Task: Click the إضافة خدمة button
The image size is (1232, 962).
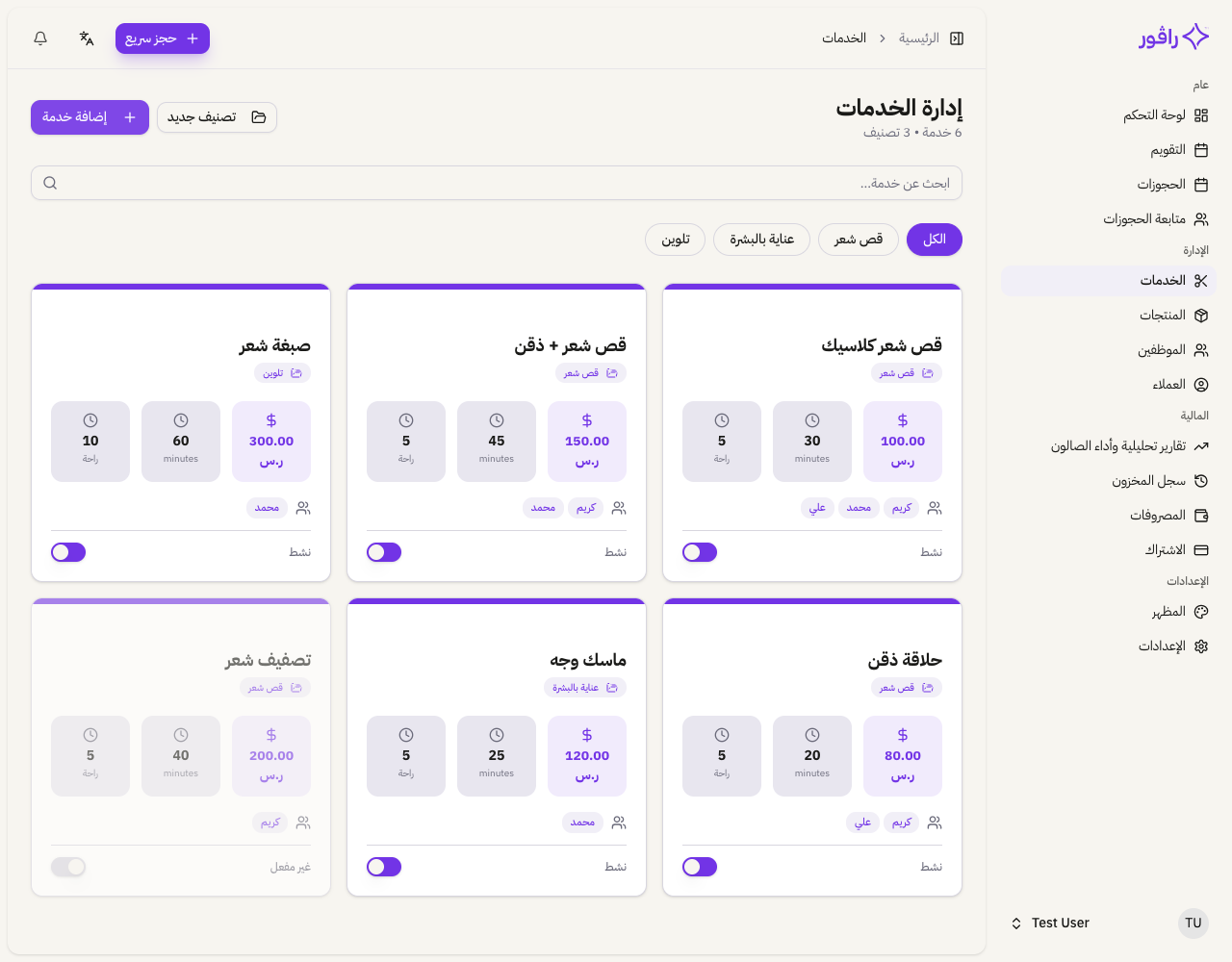Action: 90,116
